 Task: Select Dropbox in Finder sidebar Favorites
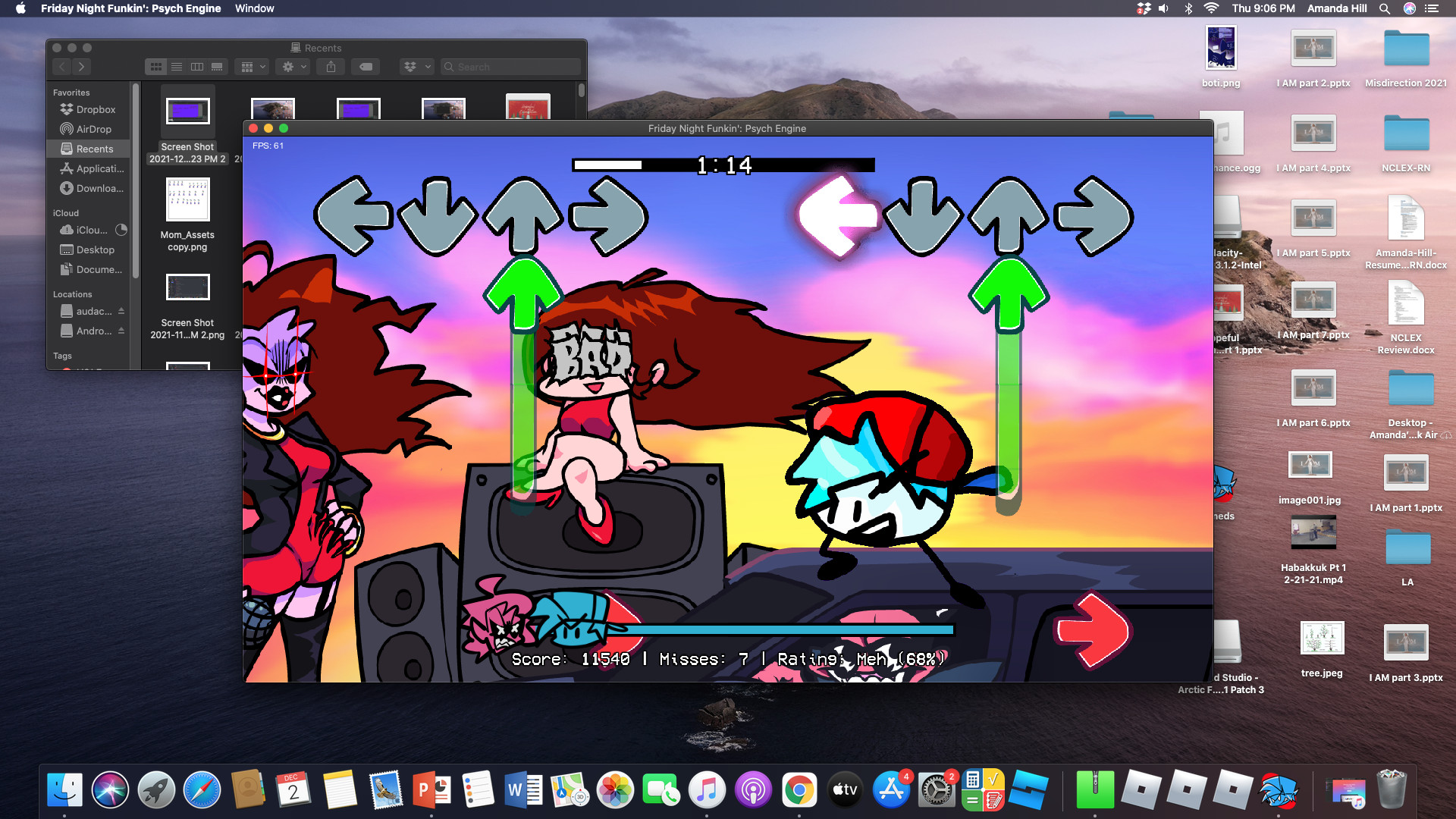(96, 109)
